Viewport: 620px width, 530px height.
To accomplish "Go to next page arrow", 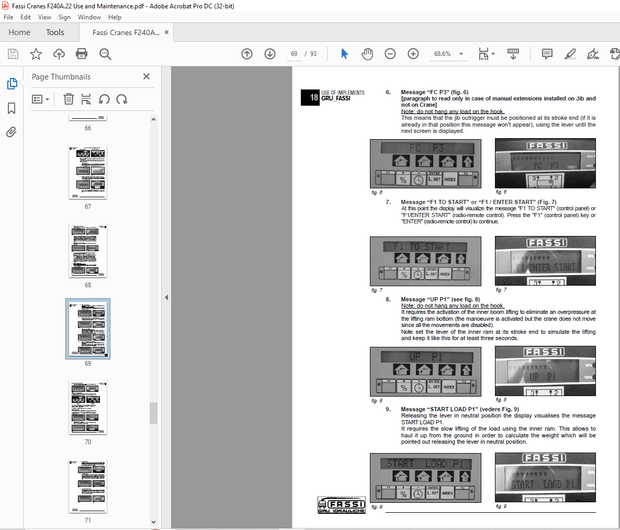I will pos(270,54).
